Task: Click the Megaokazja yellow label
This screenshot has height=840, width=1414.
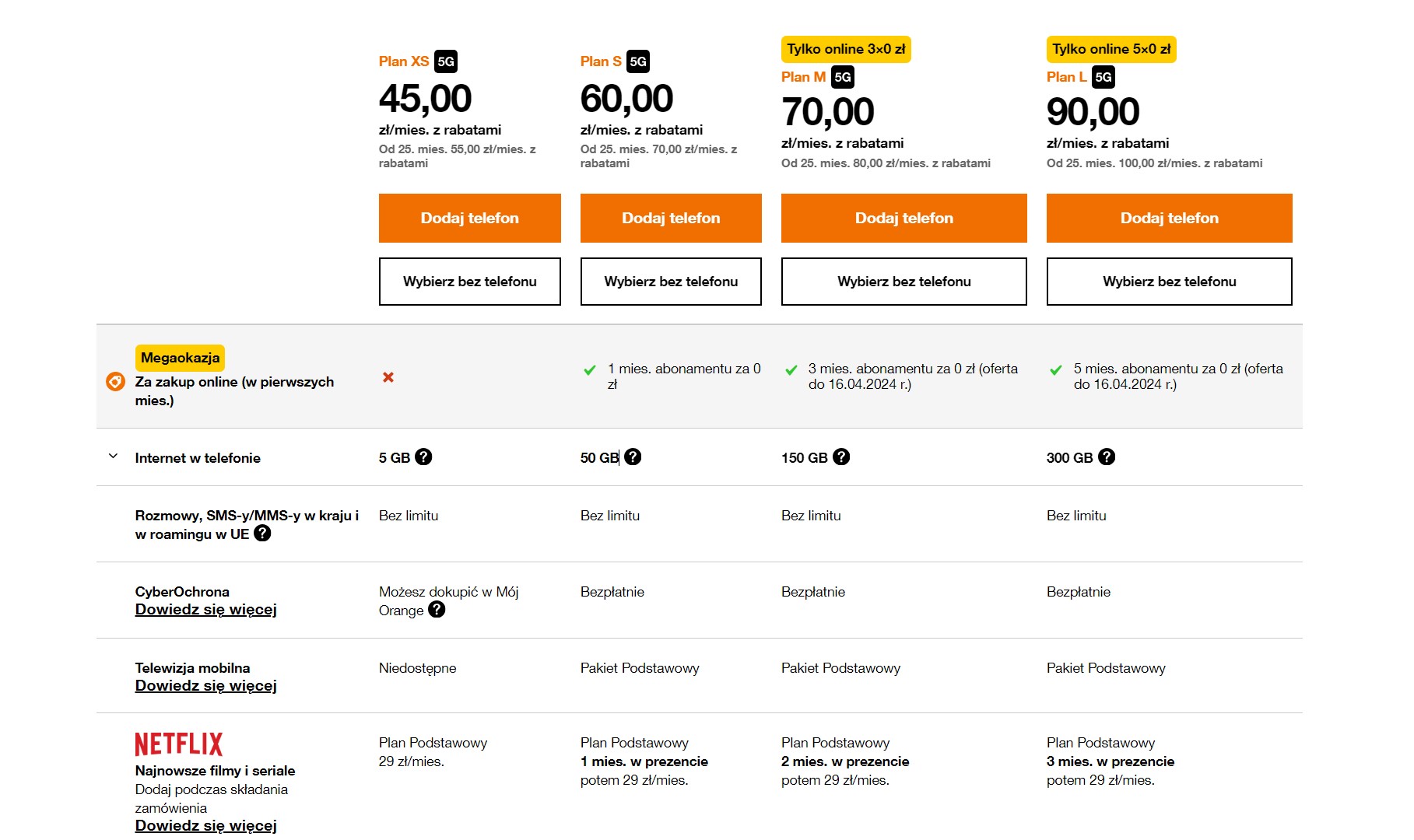Action: coord(180,358)
